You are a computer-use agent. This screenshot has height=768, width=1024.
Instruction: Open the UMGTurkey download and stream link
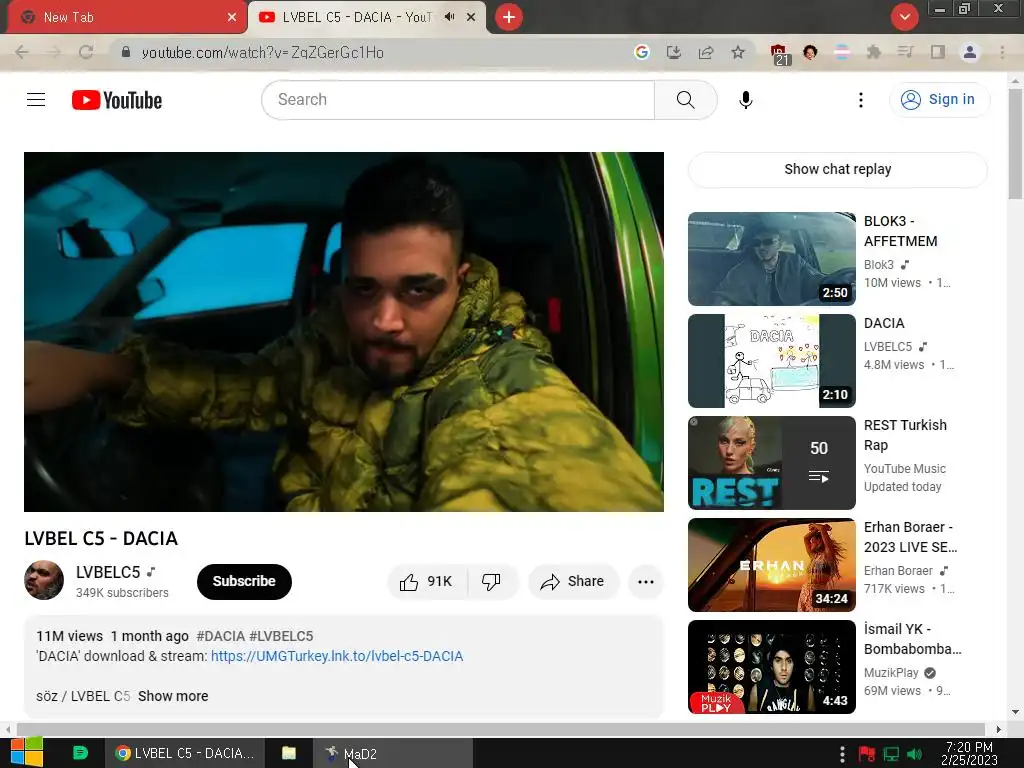tap(337, 656)
